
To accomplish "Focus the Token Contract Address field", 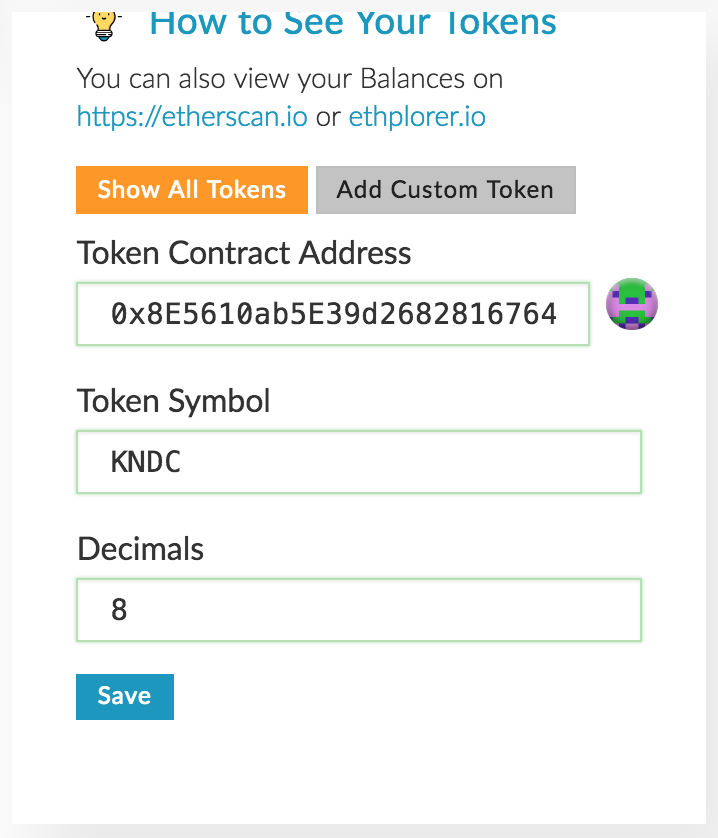I will [x=333, y=315].
